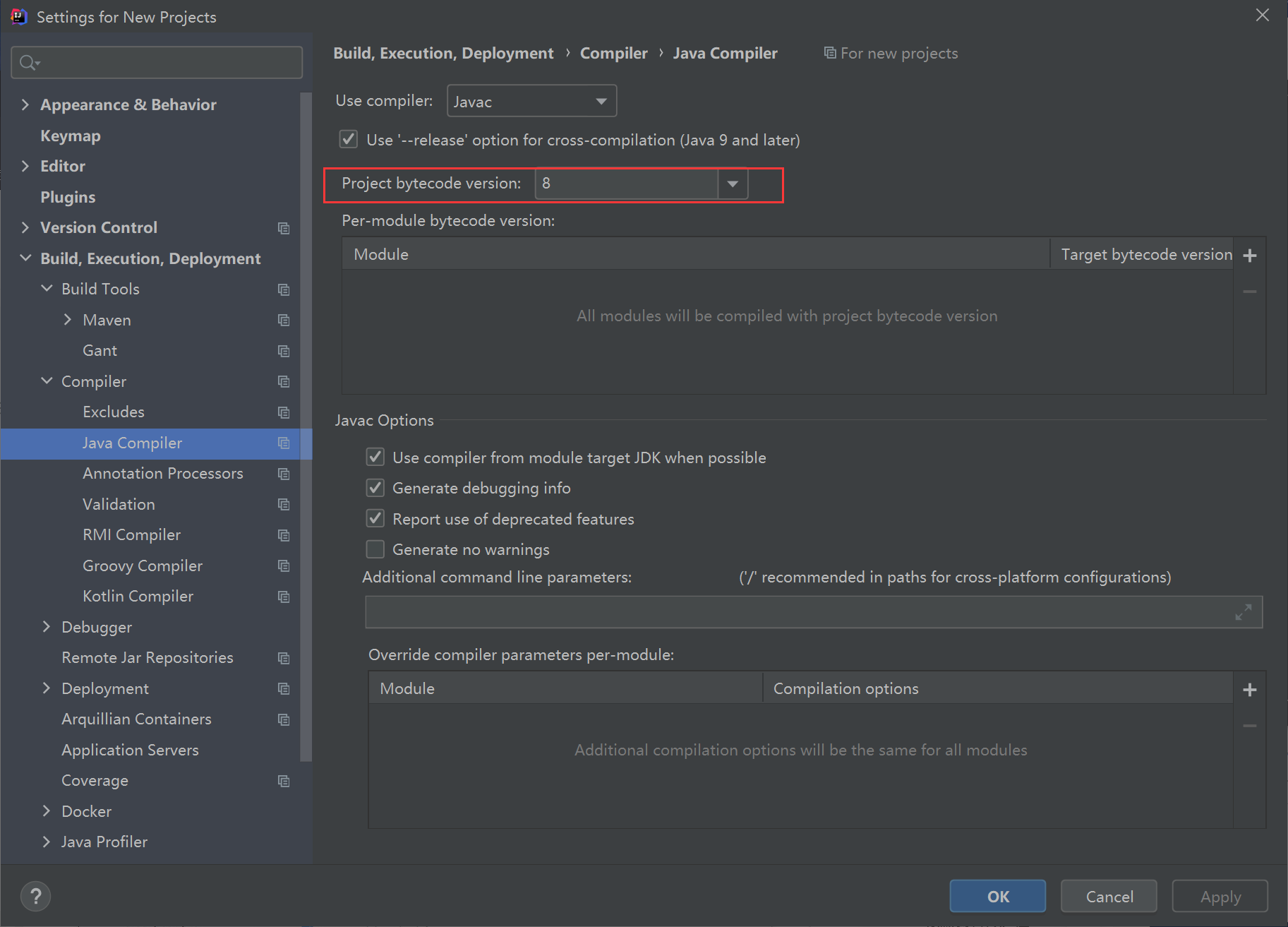The height and width of the screenshot is (927, 1288).
Task: Click the per-project icon beside RMI Compiler
Action: point(284,535)
